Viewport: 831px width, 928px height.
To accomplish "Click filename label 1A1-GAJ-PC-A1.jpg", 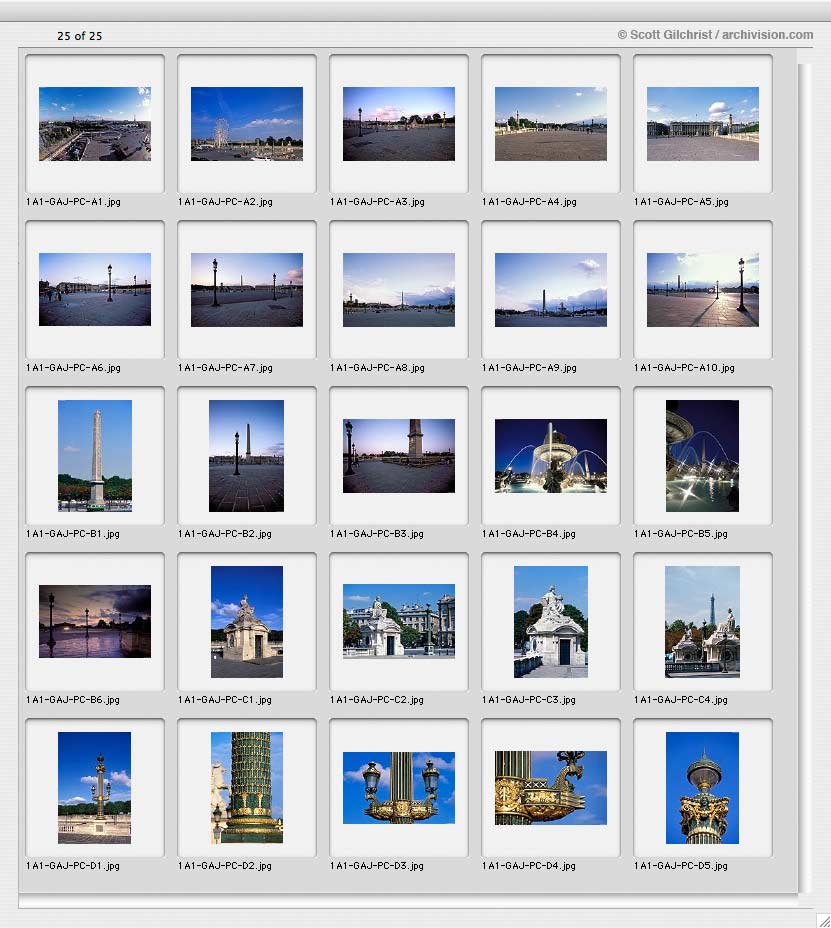I will tap(73, 202).
